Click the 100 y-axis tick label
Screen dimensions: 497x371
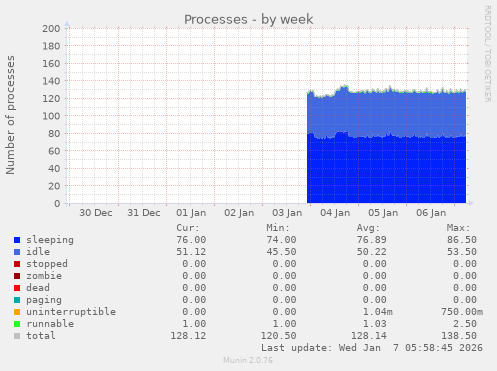pyautogui.click(x=51, y=116)
